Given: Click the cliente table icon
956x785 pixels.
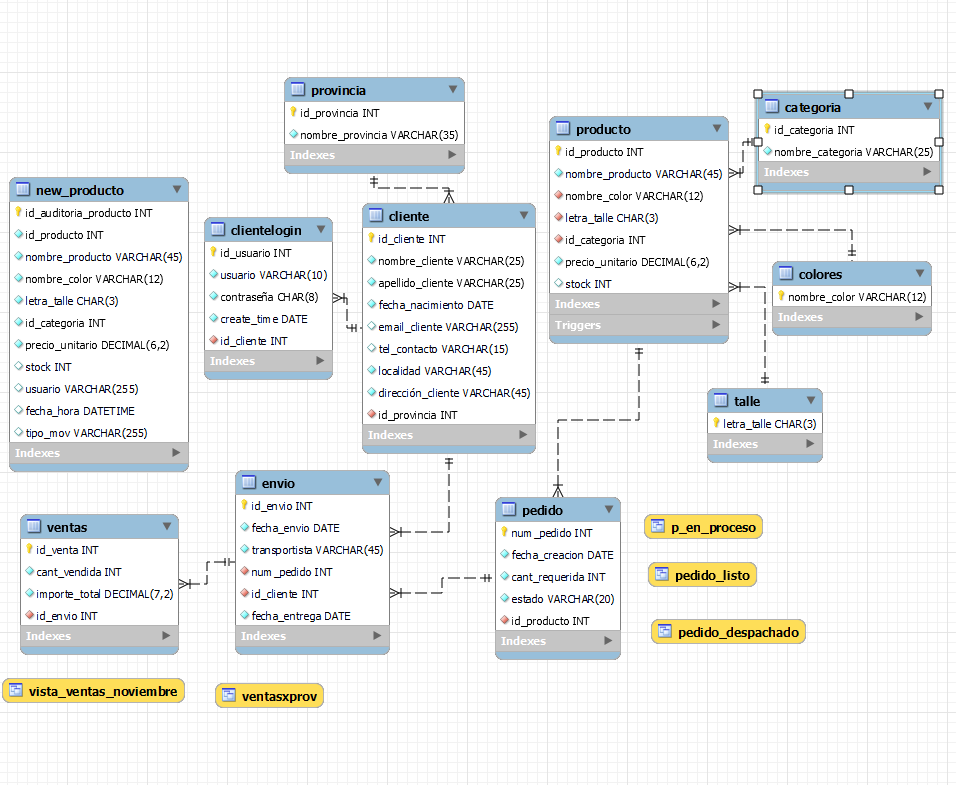Looking at the screenshot, I should [x=376, y=216].
